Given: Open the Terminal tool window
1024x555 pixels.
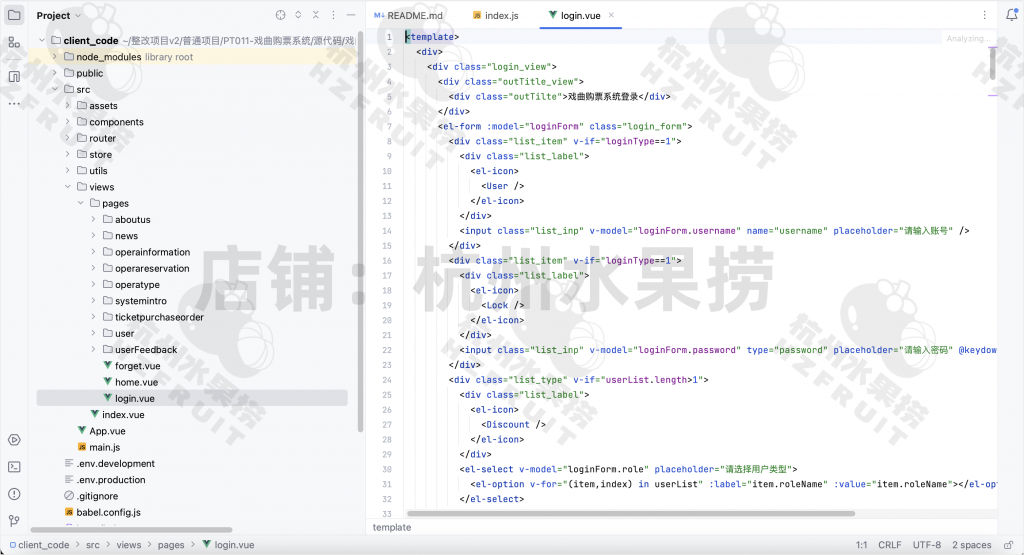Looking at the screenshot, I should (14, 466).
